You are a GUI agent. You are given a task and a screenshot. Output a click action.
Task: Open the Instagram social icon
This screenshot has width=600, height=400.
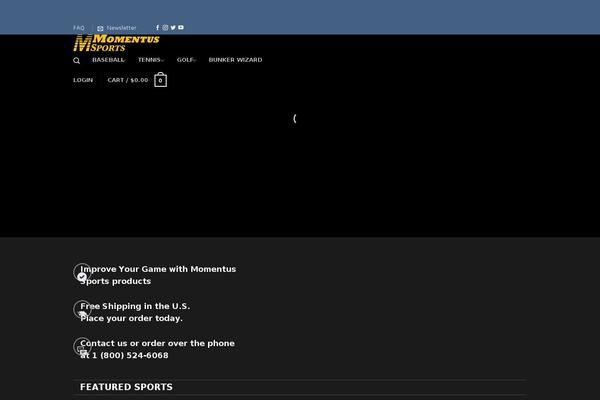(x=165, y=28)
